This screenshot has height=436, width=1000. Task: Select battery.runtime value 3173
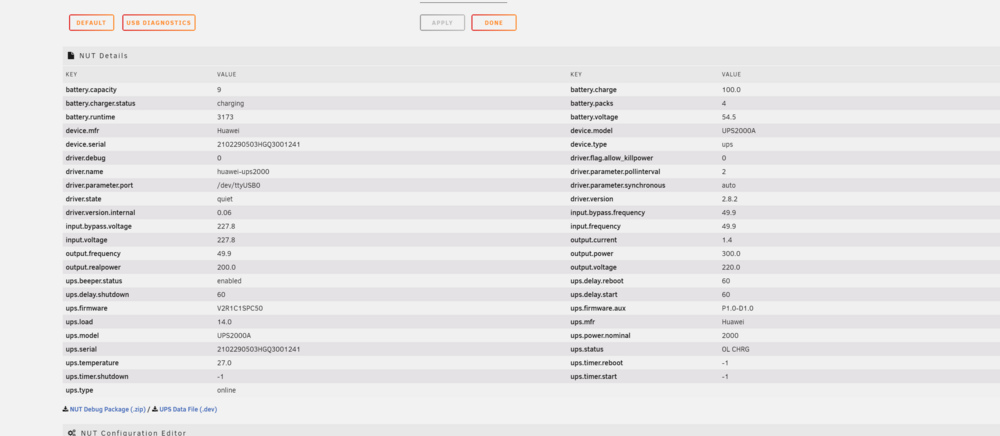pyautogui.click(x=224, y=117)
